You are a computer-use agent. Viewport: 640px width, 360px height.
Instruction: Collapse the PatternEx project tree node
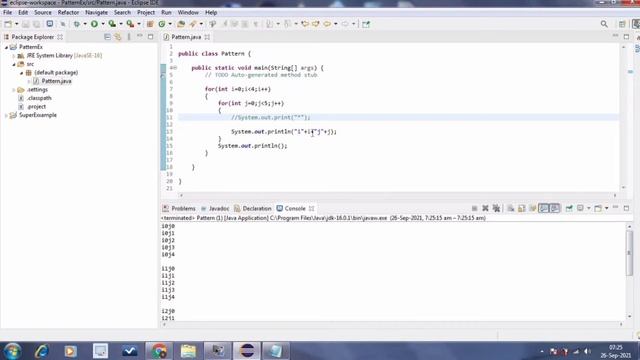(x=6, y=47)
